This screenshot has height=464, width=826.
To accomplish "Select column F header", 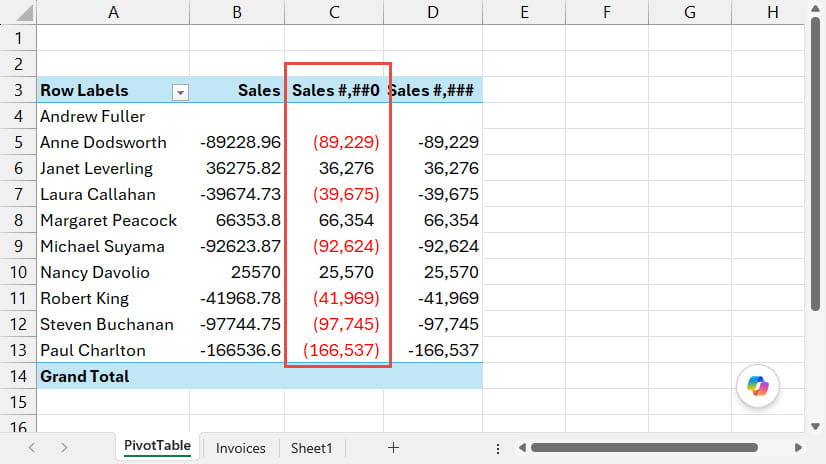I will [x=607, y=12].
